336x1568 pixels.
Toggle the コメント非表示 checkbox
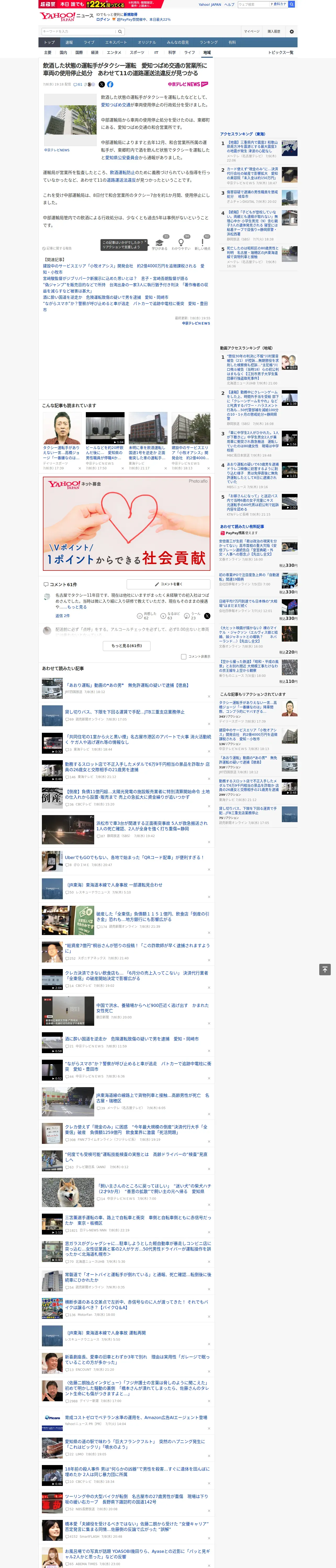point(183,657)
